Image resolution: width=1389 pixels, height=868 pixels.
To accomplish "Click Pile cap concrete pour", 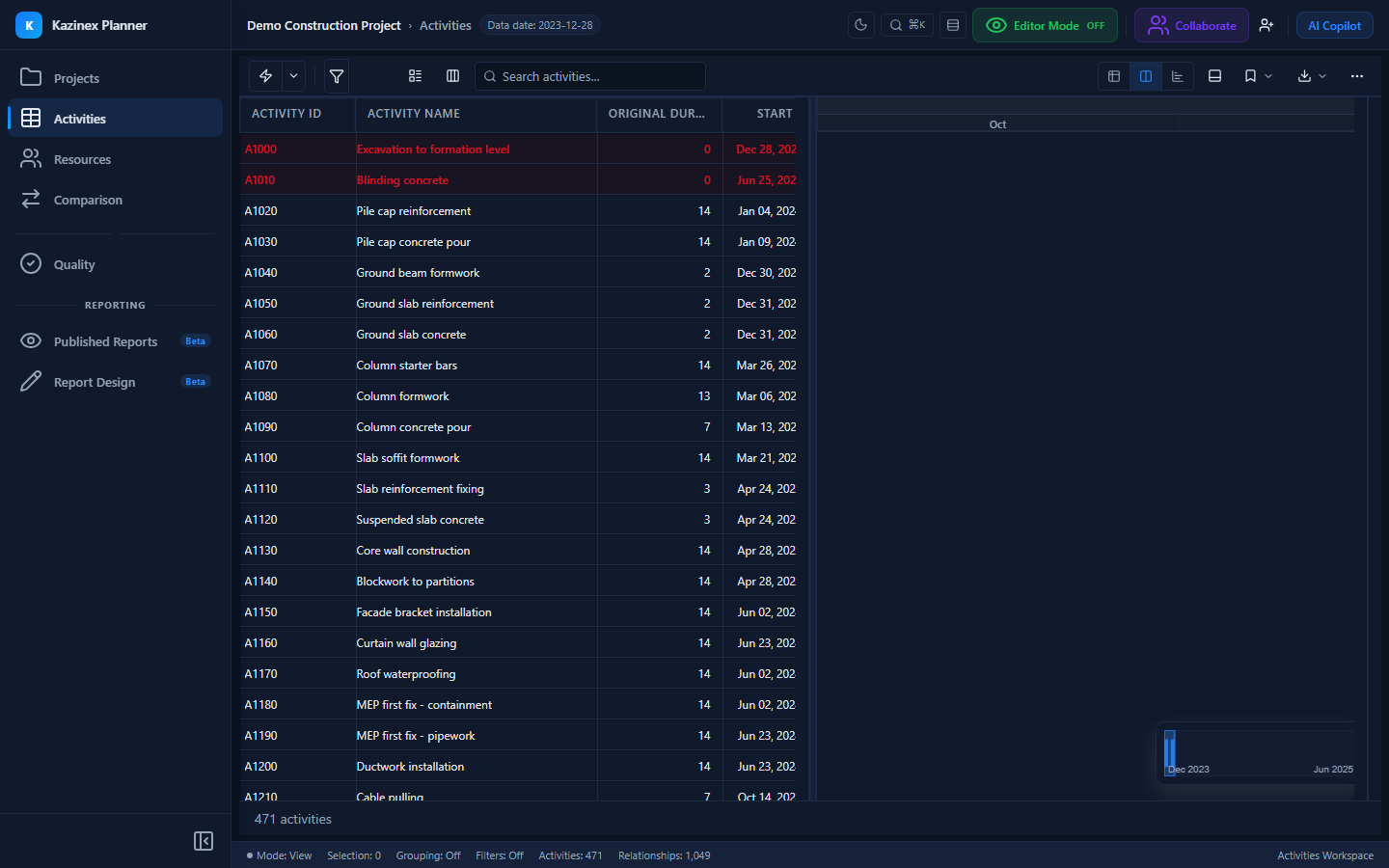I will [x=413, y=242].
